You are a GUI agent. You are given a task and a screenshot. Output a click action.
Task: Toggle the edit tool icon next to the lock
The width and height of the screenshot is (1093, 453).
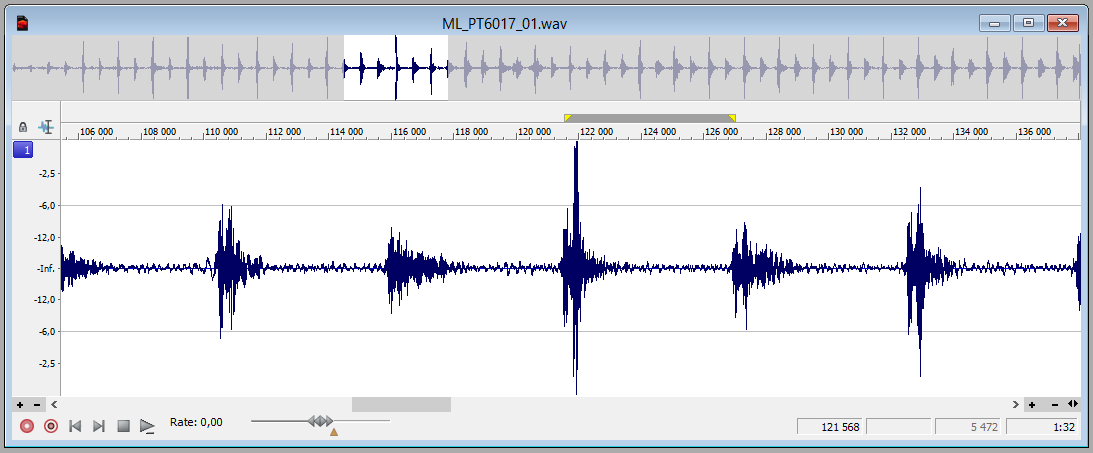coord(45,128)
